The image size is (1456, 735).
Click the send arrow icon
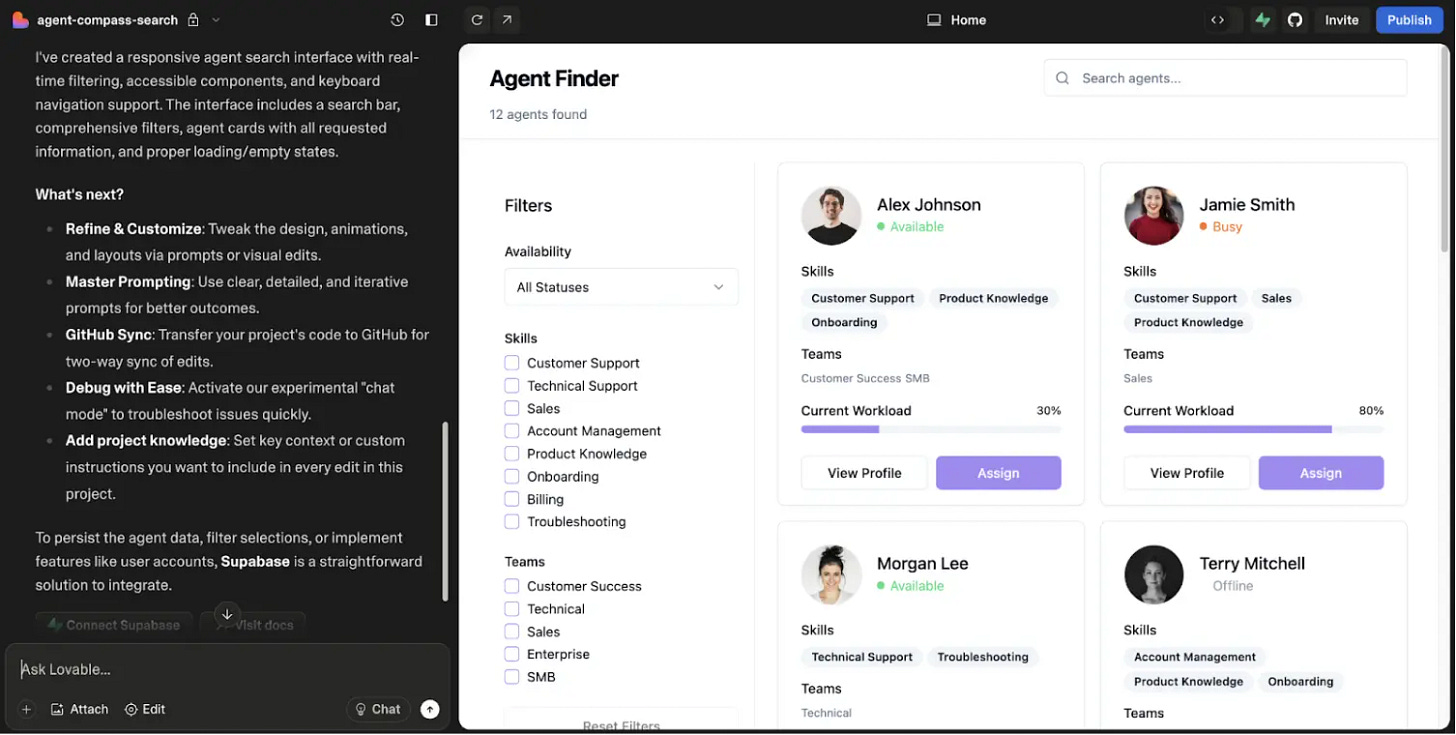click(x=430, y=709)
